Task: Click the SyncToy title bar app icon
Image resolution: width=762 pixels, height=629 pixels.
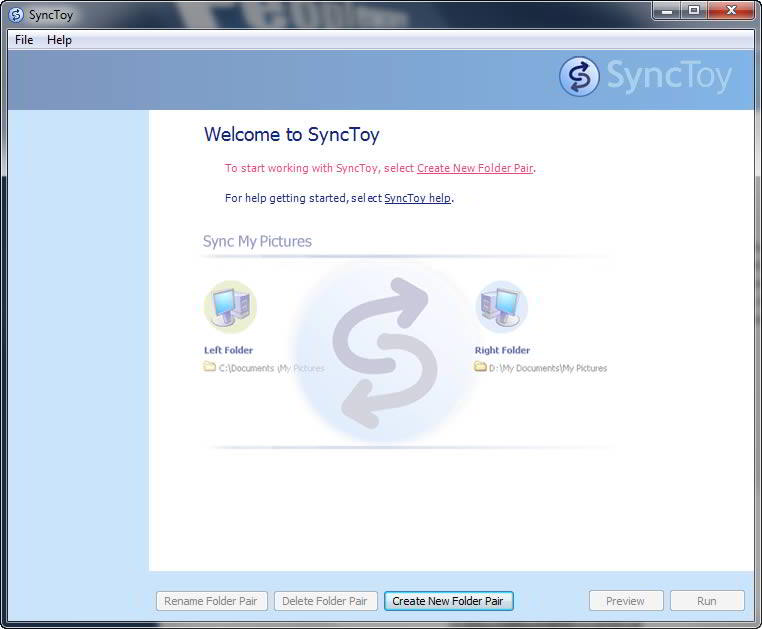Action: tap(16, 15)
